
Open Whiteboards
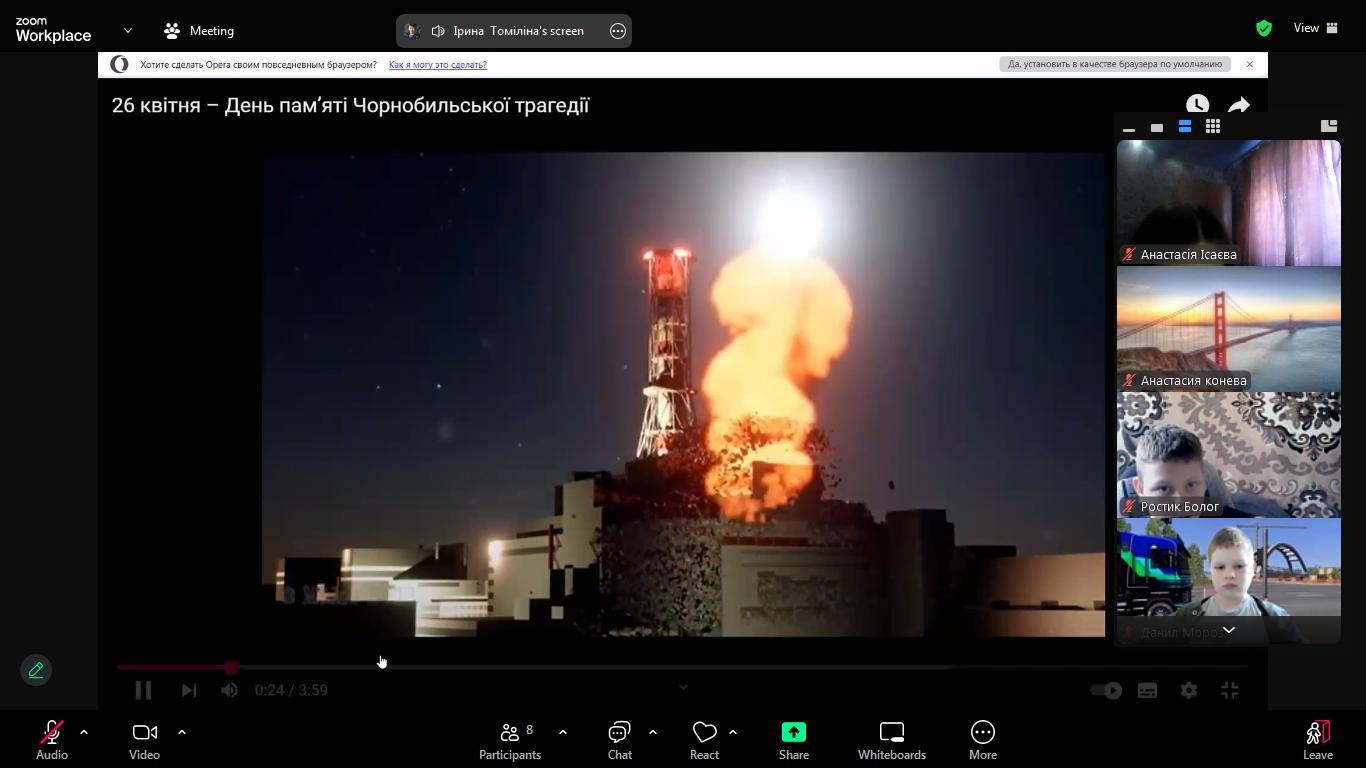point(892,741)
